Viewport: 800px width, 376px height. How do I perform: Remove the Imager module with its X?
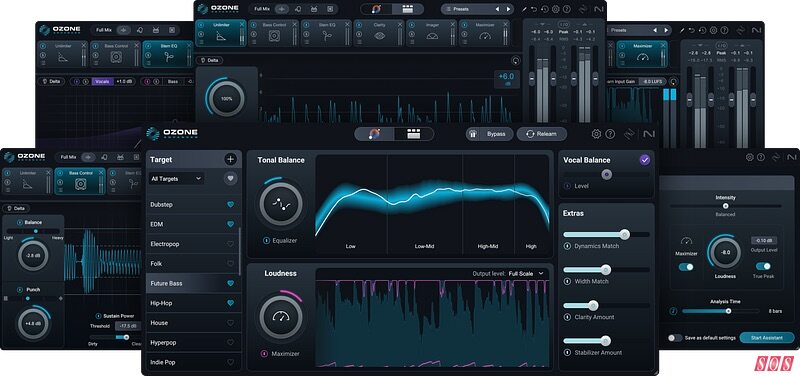pyautogui.click(x=453, y=24)
